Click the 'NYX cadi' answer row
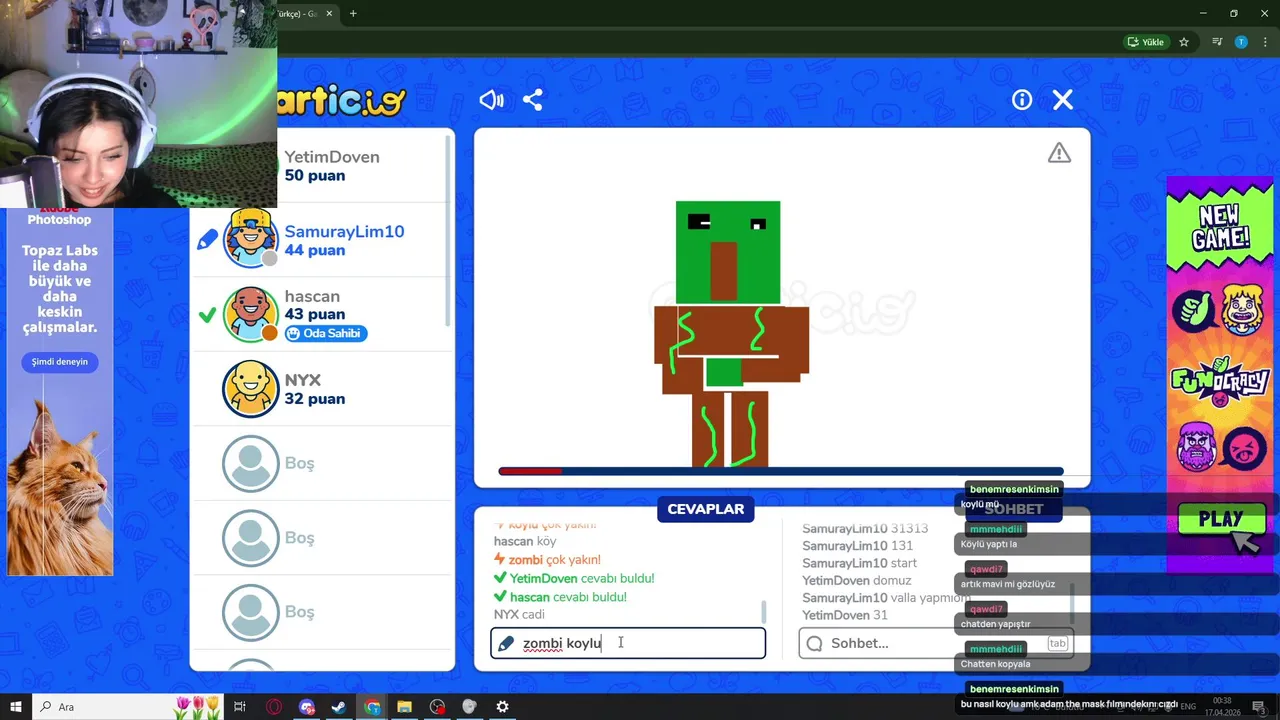This screenshot has height=720, width=1280. 519,614
